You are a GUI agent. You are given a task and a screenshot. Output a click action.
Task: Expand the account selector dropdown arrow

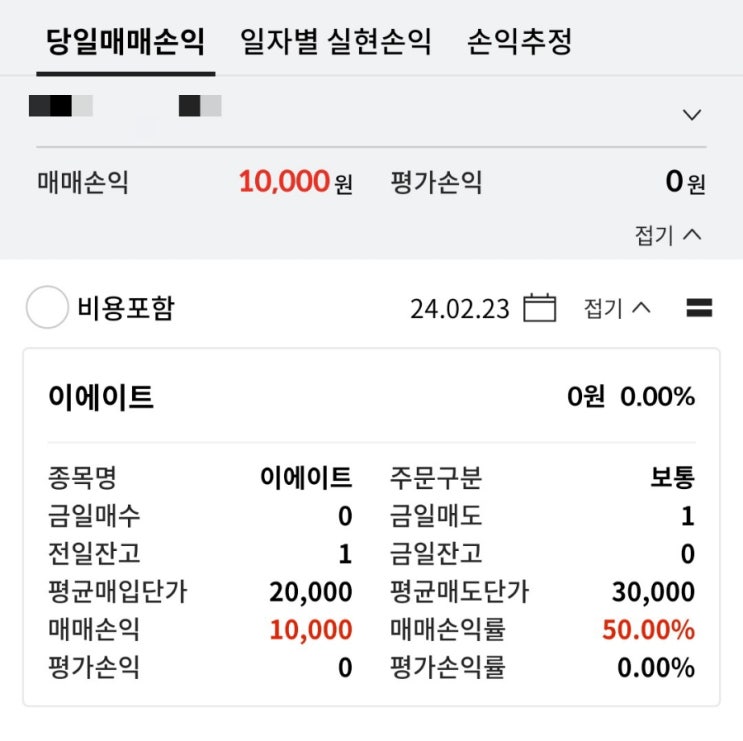(x=692, y=115)
